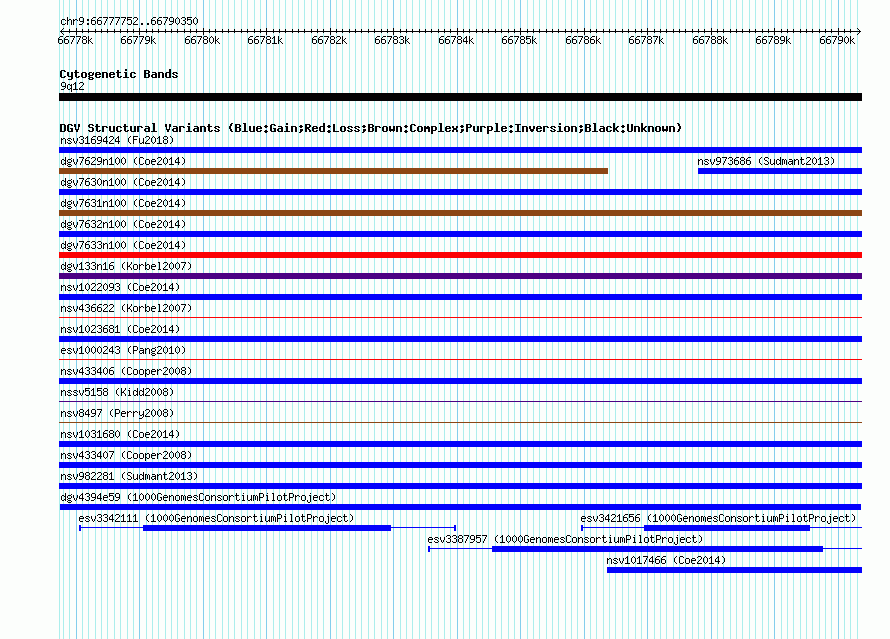Click the 66782k ruler tick label
The width and height of the screenshot is (890, 639).
coord(329,40)
